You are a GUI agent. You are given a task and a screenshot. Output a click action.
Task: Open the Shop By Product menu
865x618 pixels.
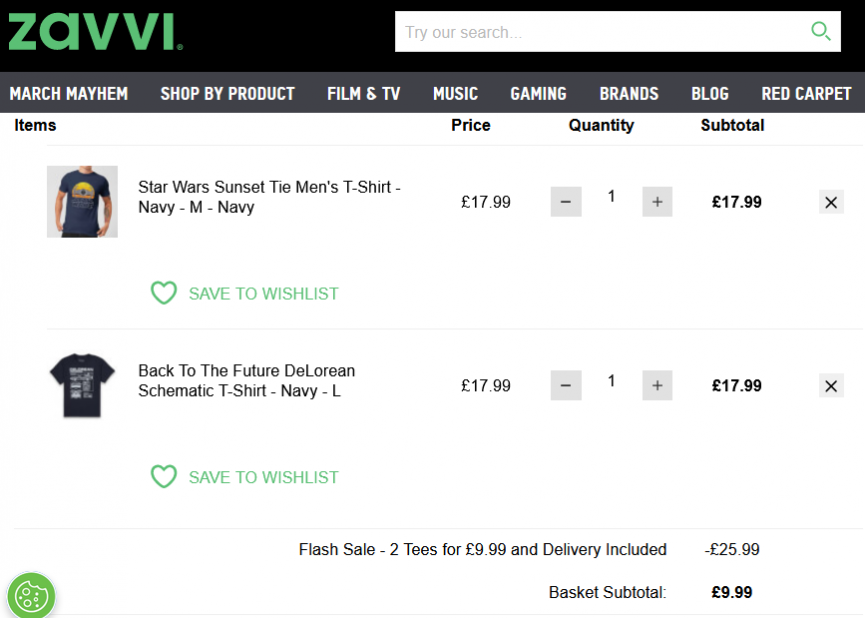click(228, 93)
